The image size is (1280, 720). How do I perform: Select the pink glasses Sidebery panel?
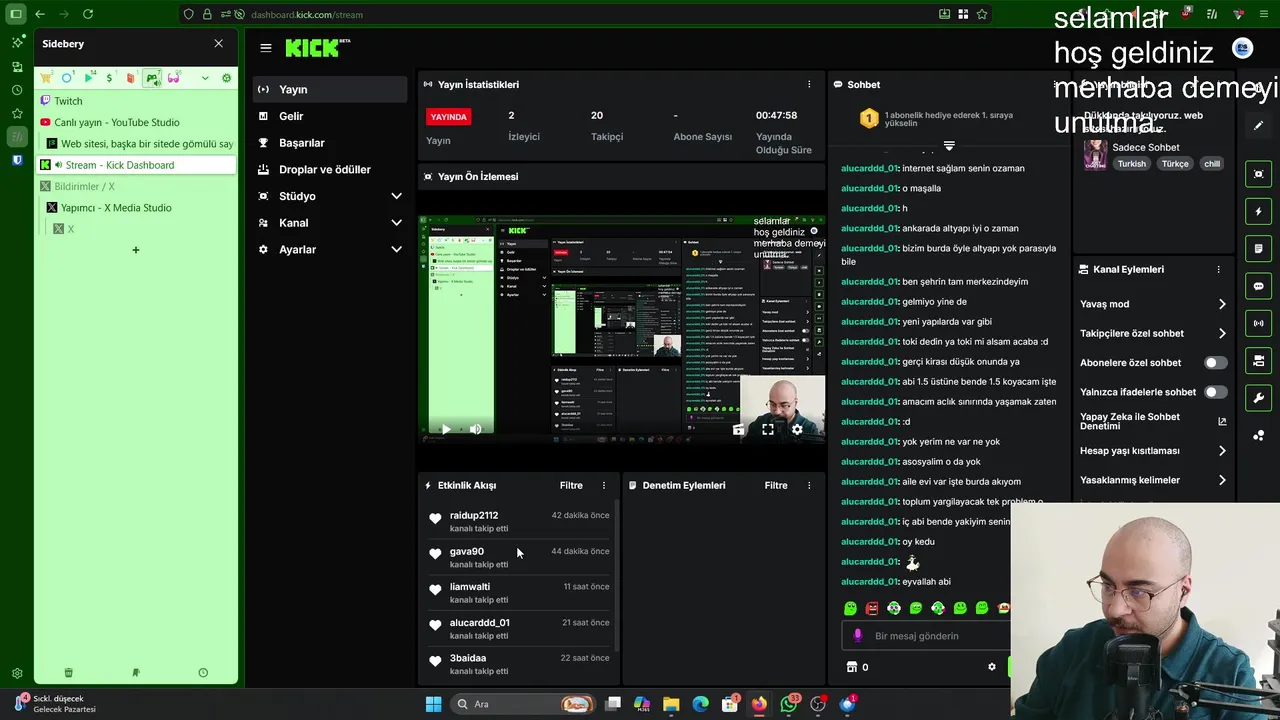click(173, 78)
